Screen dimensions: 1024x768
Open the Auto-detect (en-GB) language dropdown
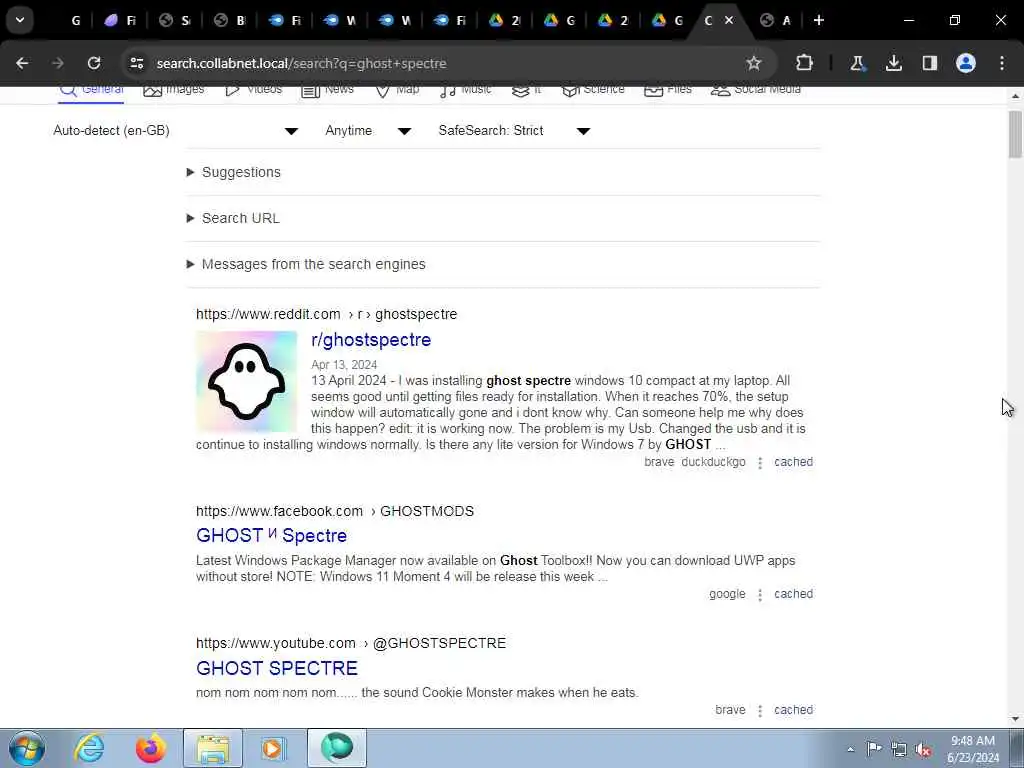point(176,131)
